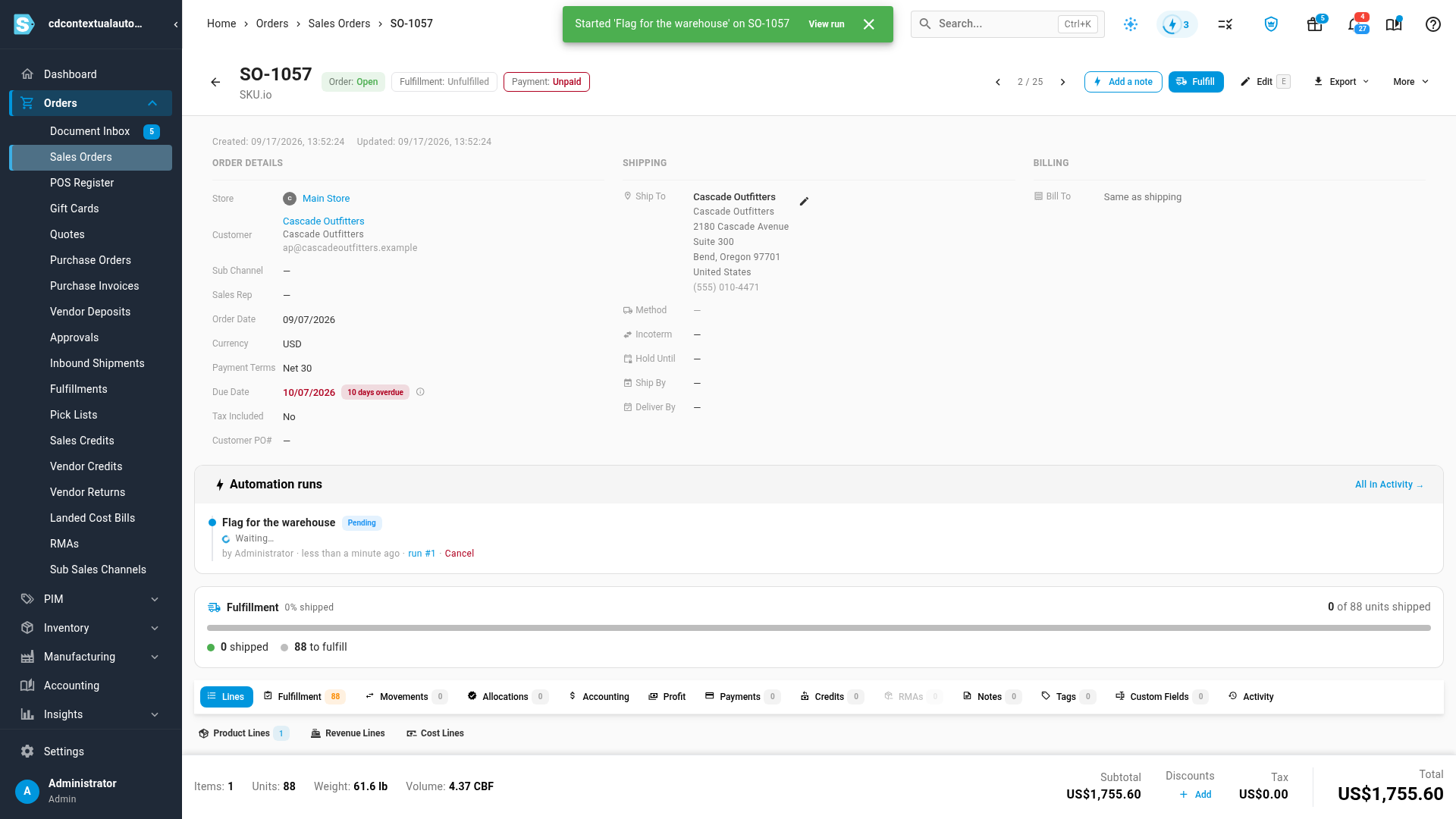Focus the Search input field
Screen dimensions: 1456x819
[x=1008, y=24]
